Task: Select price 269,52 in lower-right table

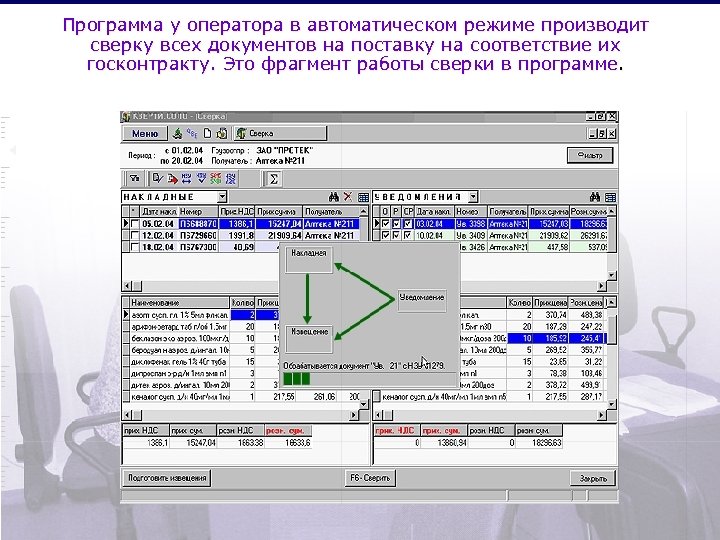Action: (x=550, y=350)
